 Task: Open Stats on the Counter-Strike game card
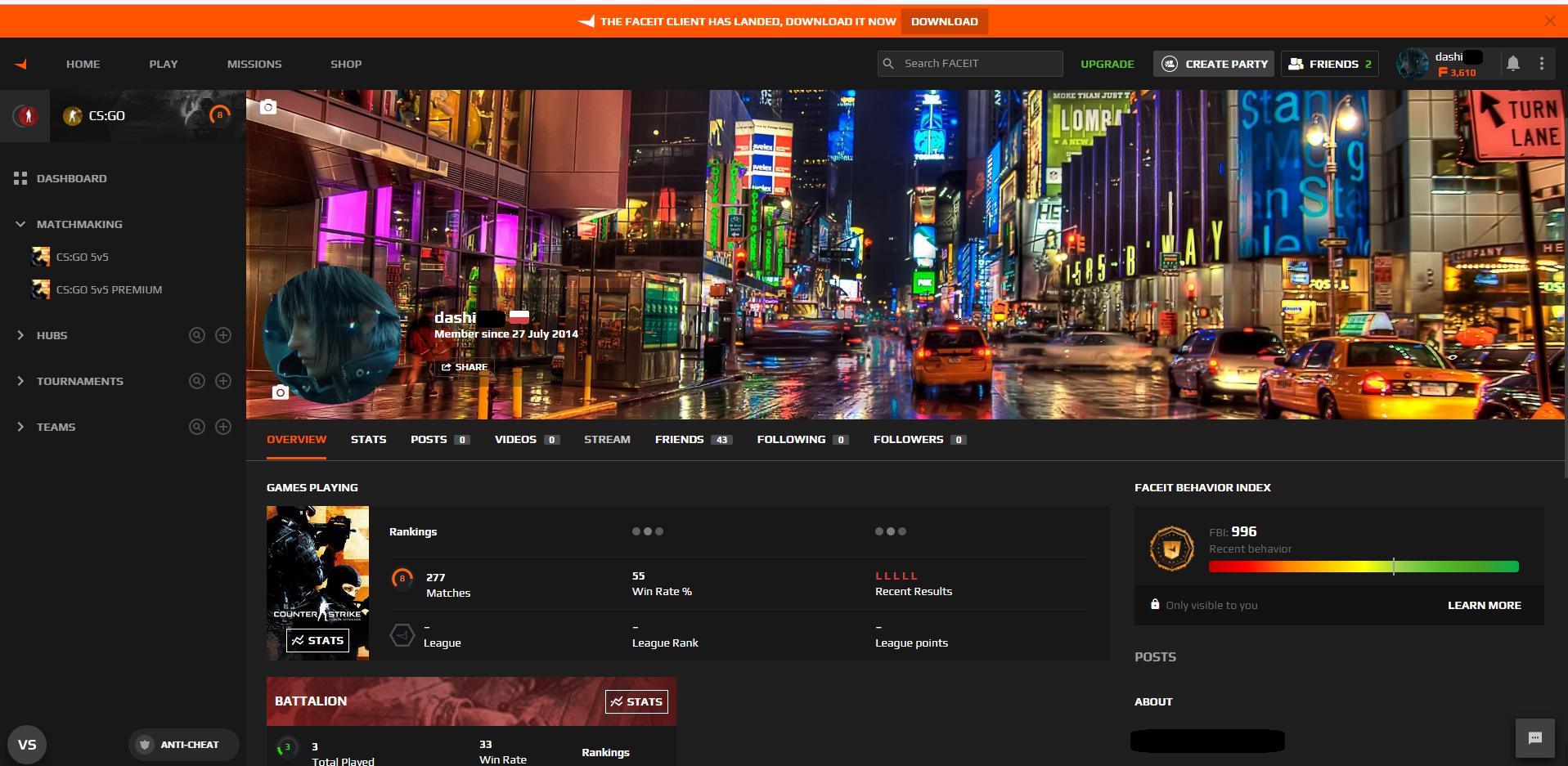(x=317, y=640)
